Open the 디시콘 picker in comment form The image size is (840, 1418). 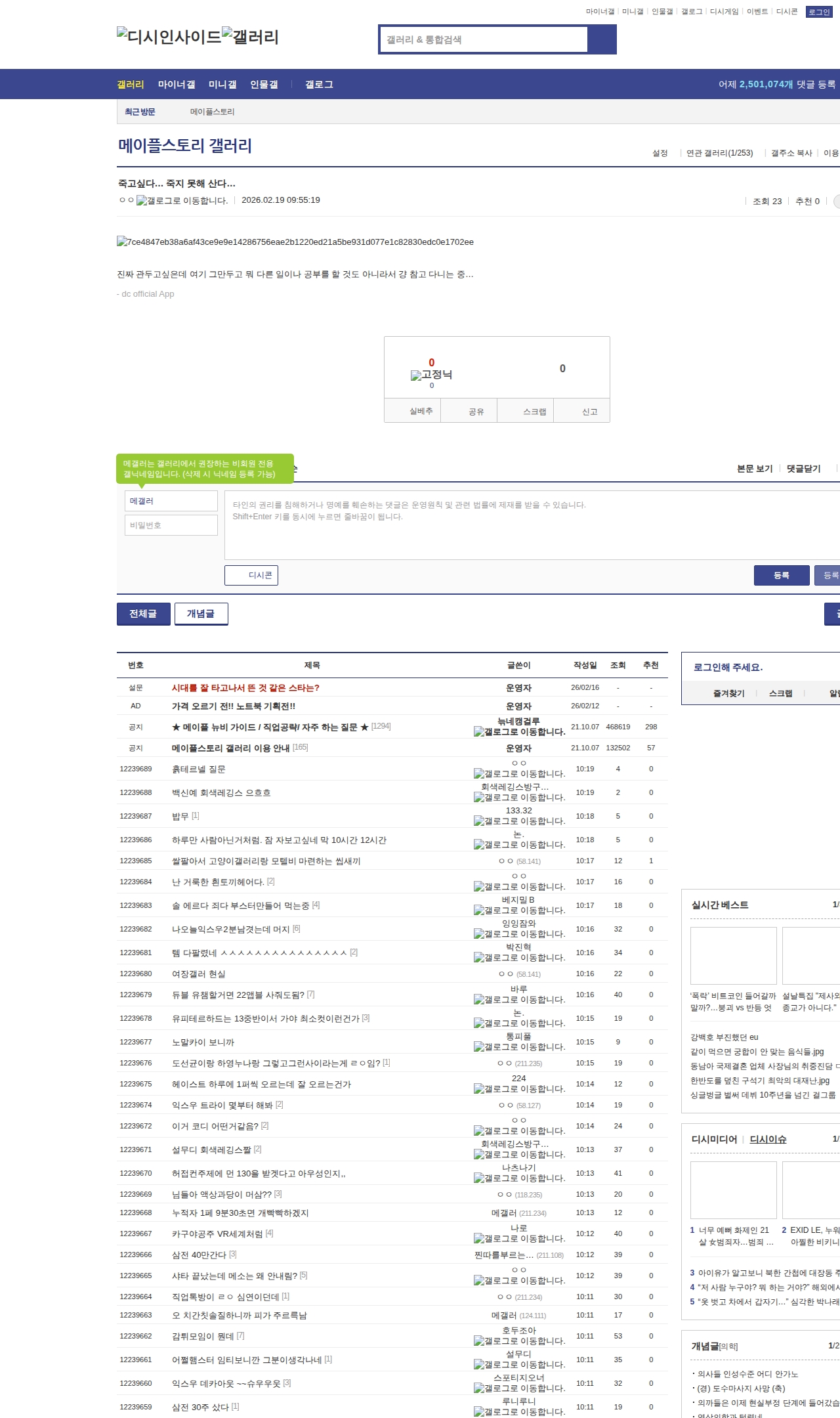(x=251, y=575)
